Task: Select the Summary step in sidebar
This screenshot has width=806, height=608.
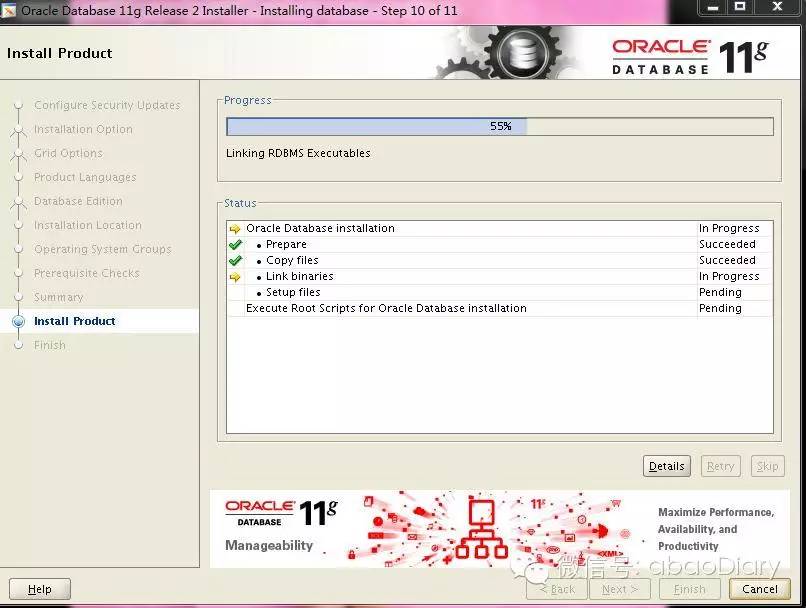Action: tap(59, 297)
